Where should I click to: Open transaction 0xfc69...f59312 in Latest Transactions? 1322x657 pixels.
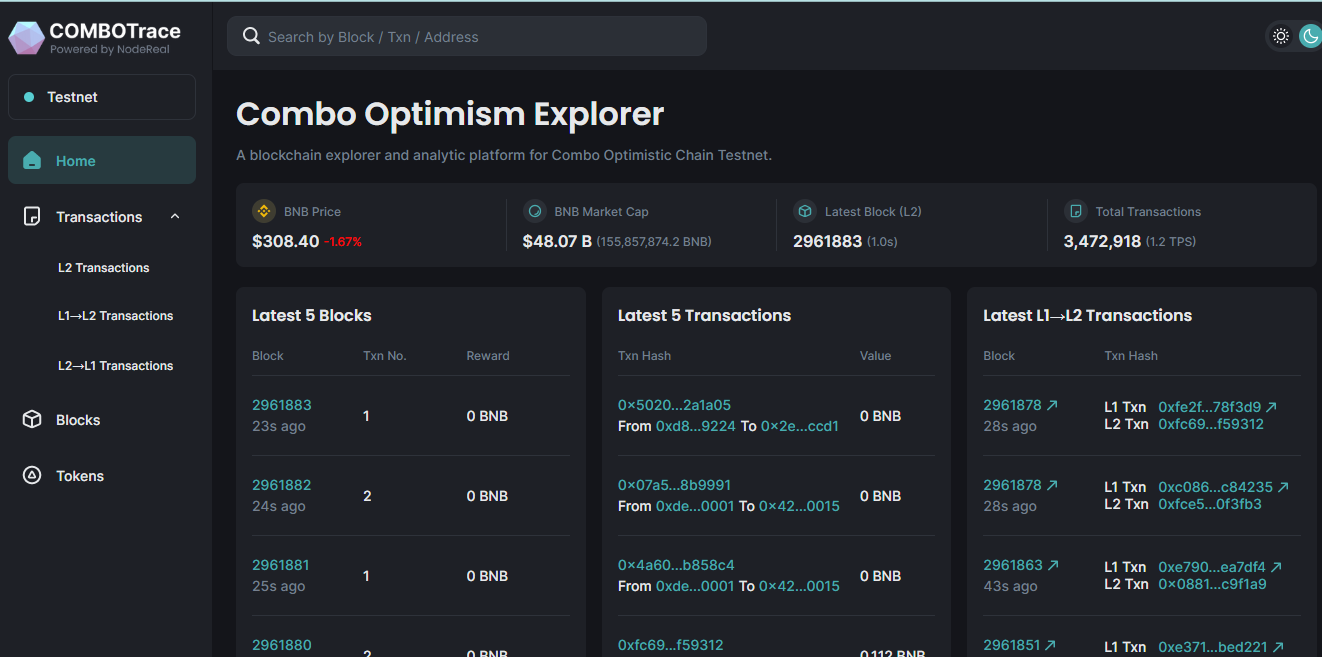670,645
